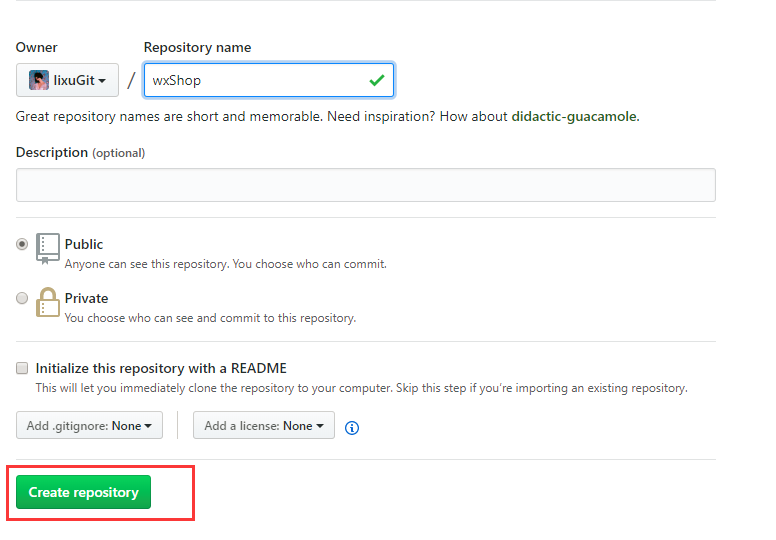The height and width of the screenshot is (540, 776).
Task: Click the Initialize with a README label text
Action: pos(161,368)
